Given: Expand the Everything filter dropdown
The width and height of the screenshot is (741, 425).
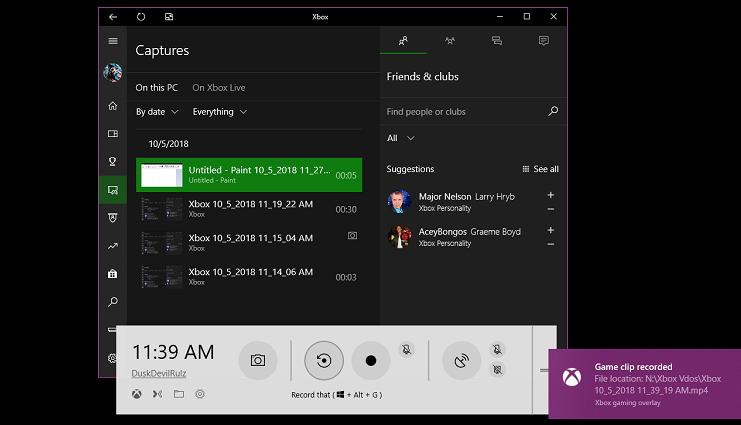Looking at the screenshot, I should tap(220, 112).
